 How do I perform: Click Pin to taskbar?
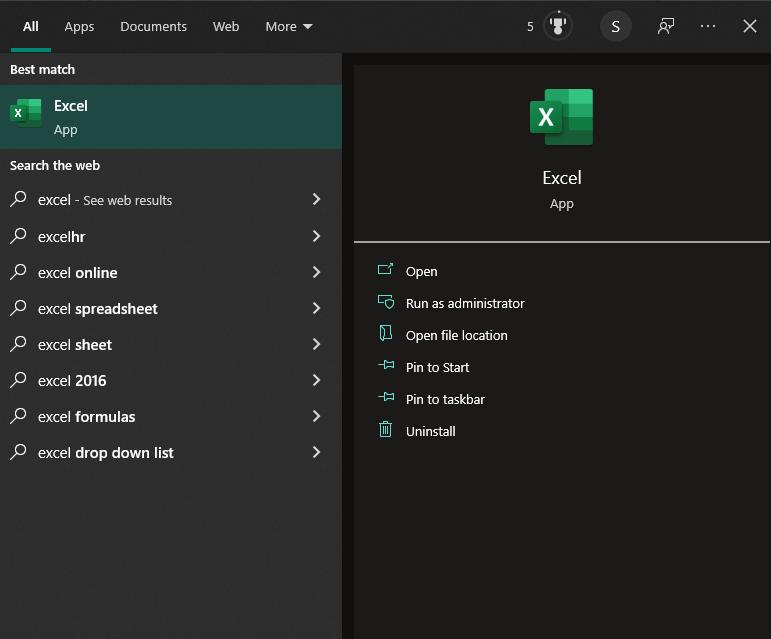pos(445,399)
